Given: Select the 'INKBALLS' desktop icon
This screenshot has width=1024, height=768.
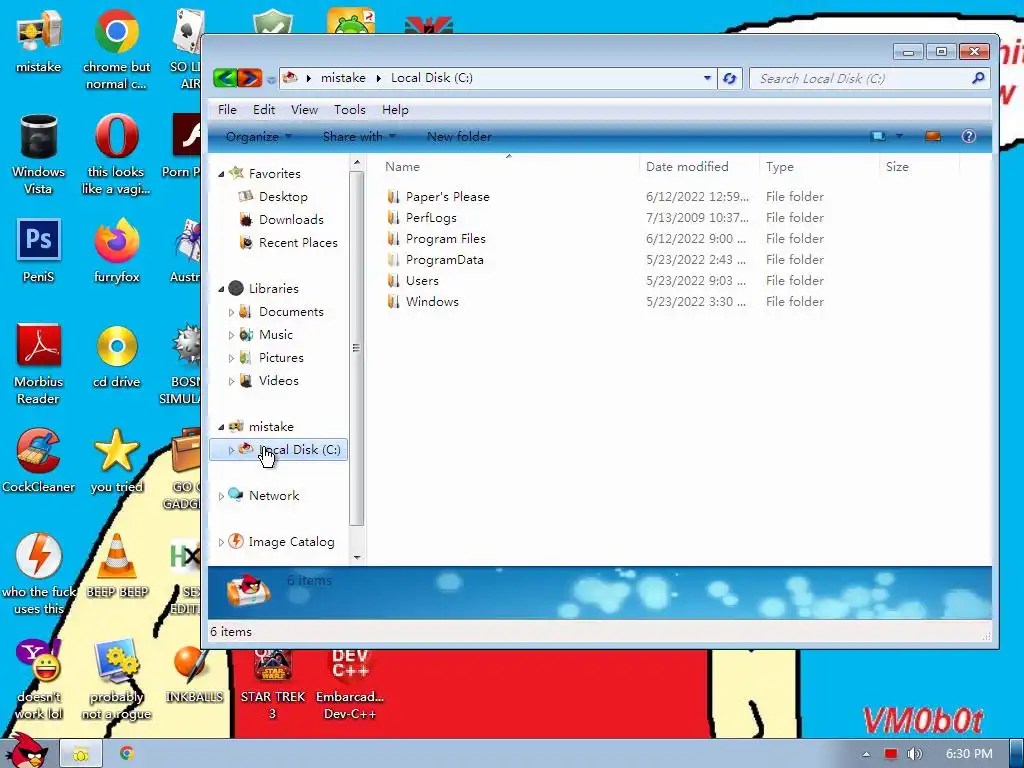Looking at the screenshot, I should point(194,674).
